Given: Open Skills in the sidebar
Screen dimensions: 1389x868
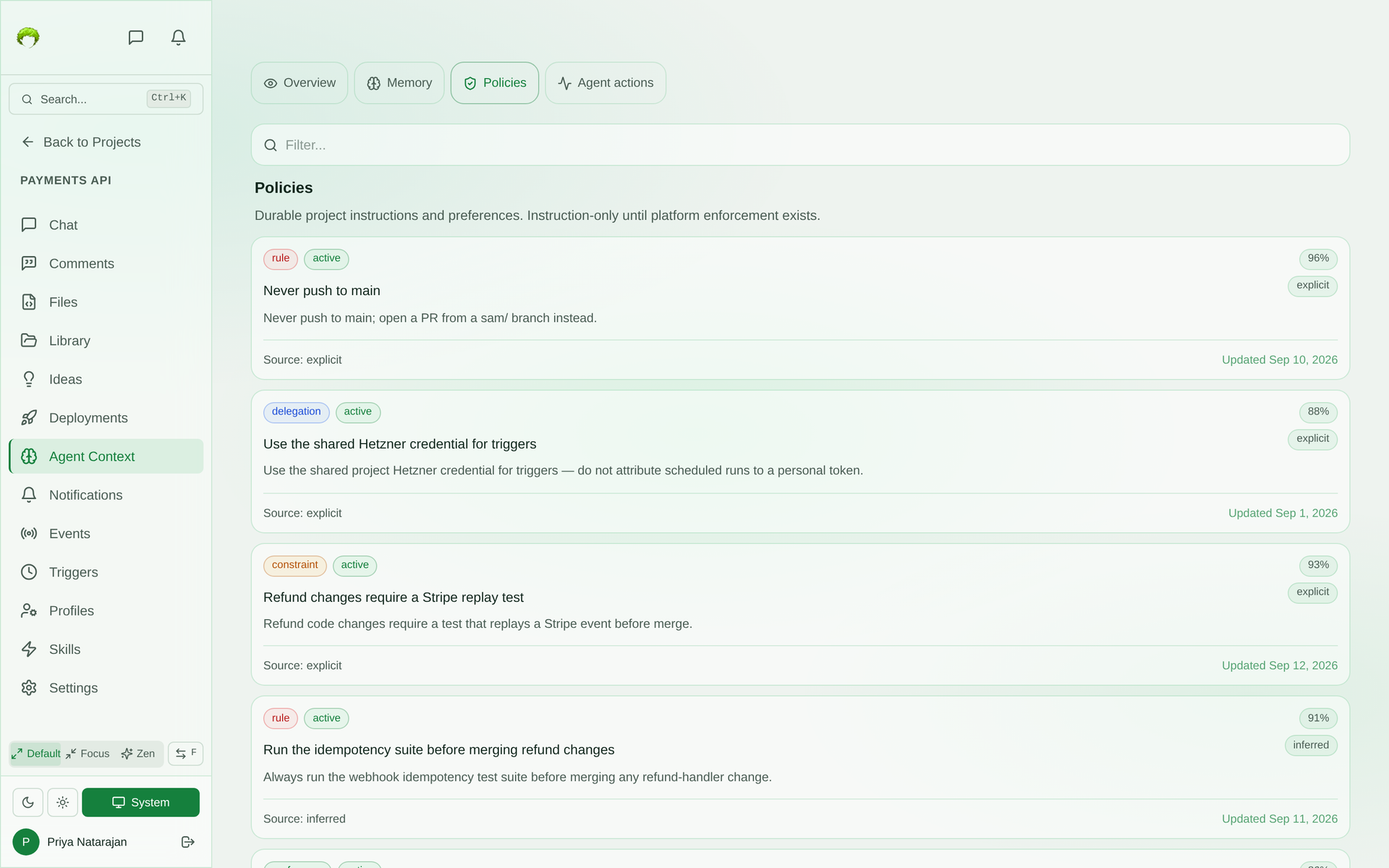Looking at the screenshot, I should pos(106,650).
